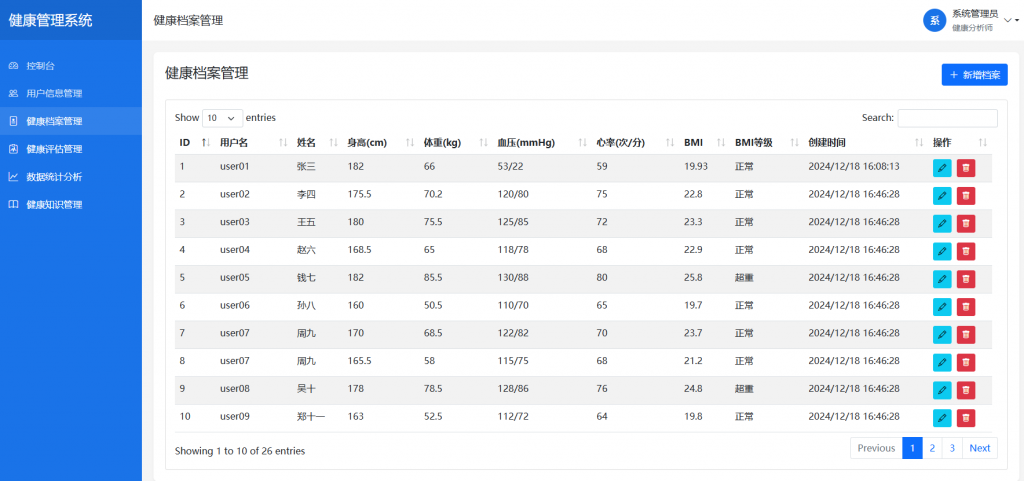Click edit icon for user01 张三 row
Viewport: 1024px width, 481px height.
[942, 168]
